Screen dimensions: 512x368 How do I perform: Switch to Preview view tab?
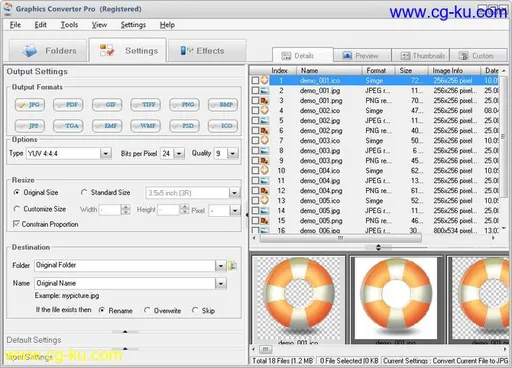point(362,56)
